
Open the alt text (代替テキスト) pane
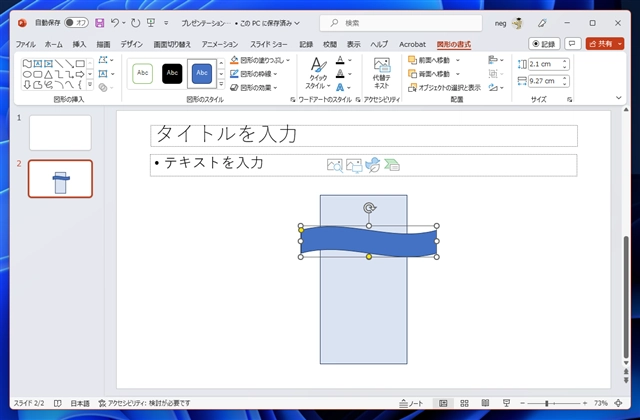[382, 73]
